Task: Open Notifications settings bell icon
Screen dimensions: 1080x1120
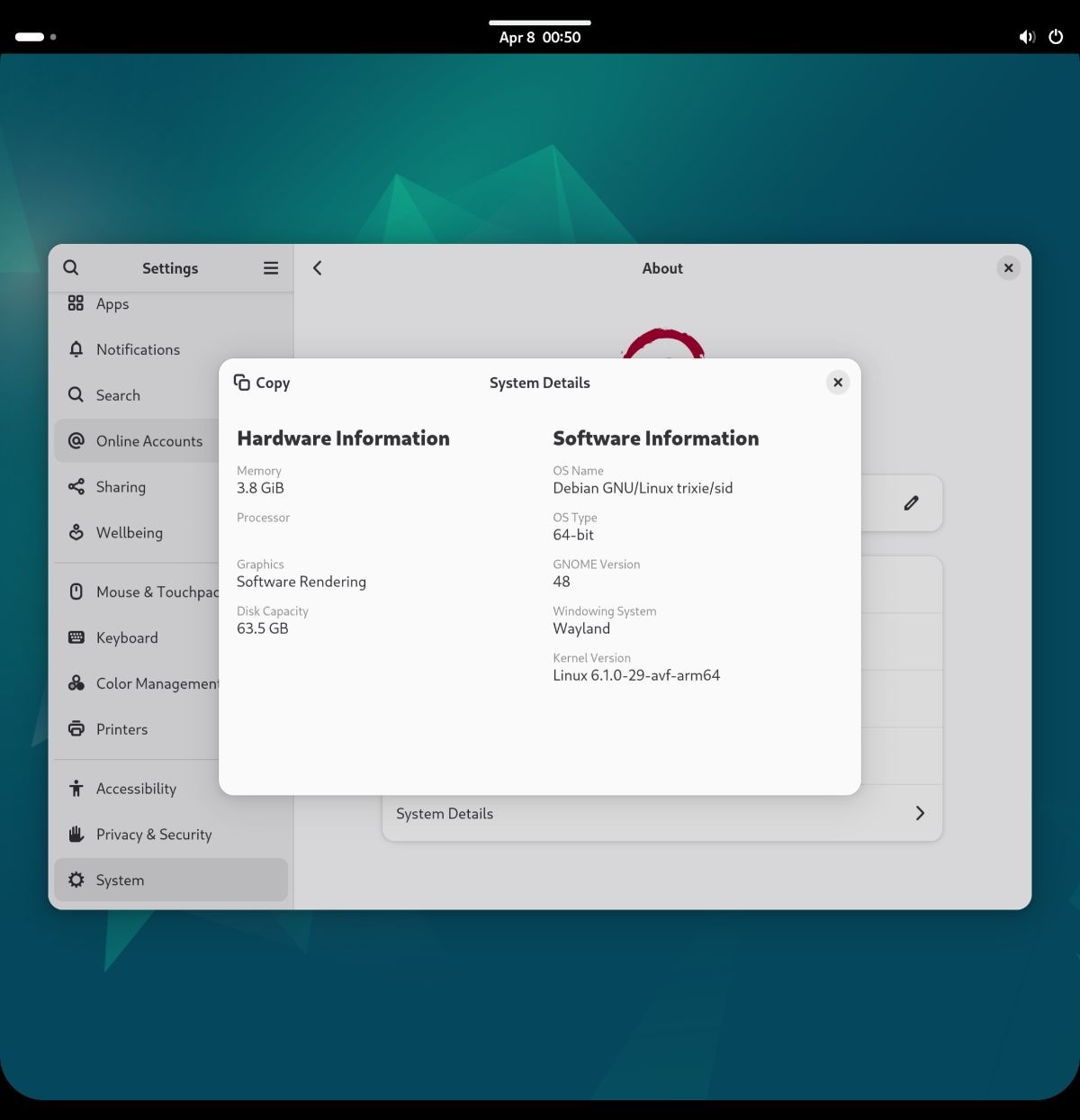Action: click(x=76, y=349)
